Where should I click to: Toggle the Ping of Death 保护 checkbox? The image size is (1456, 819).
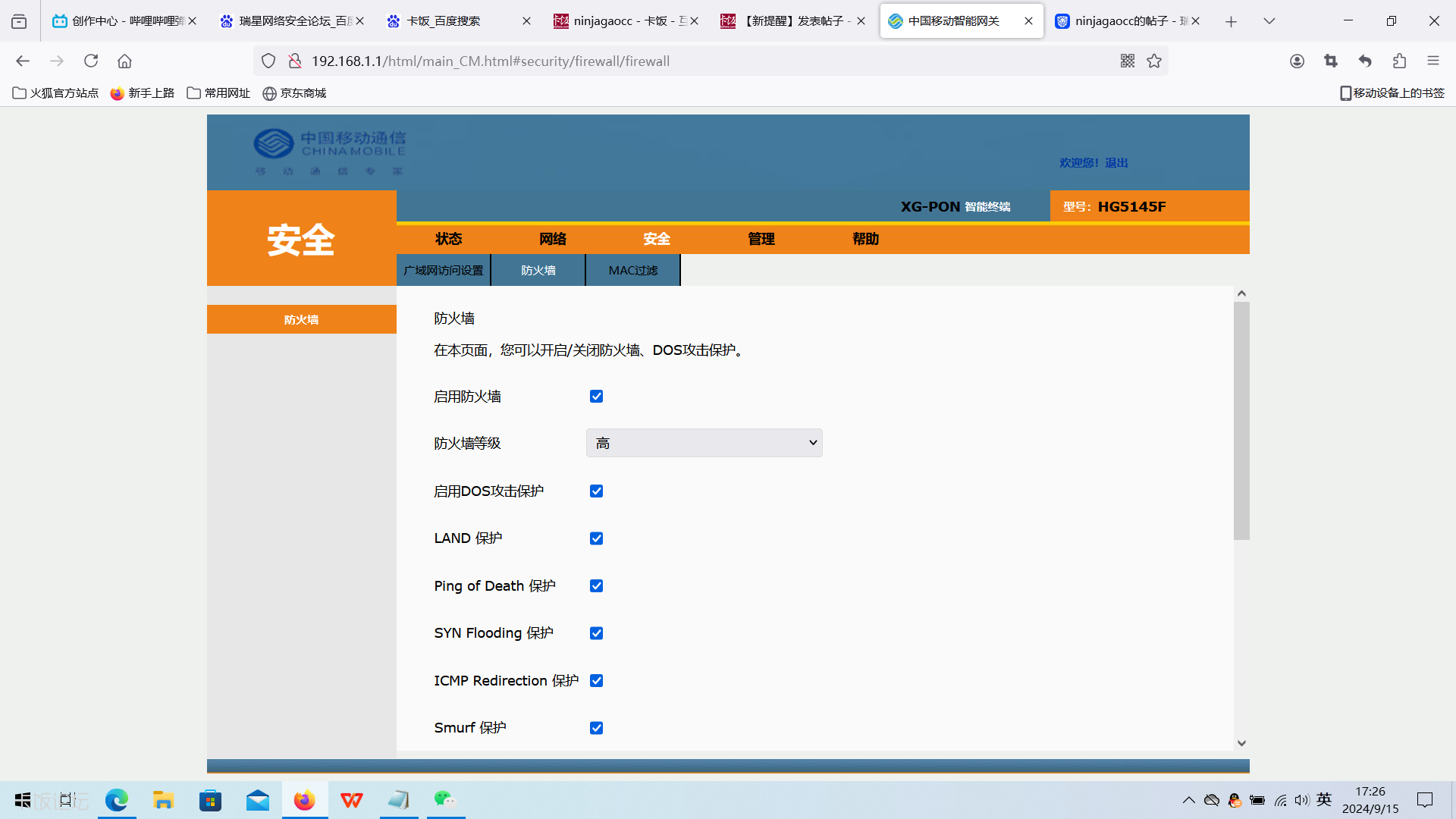click(x=597, y=586)
